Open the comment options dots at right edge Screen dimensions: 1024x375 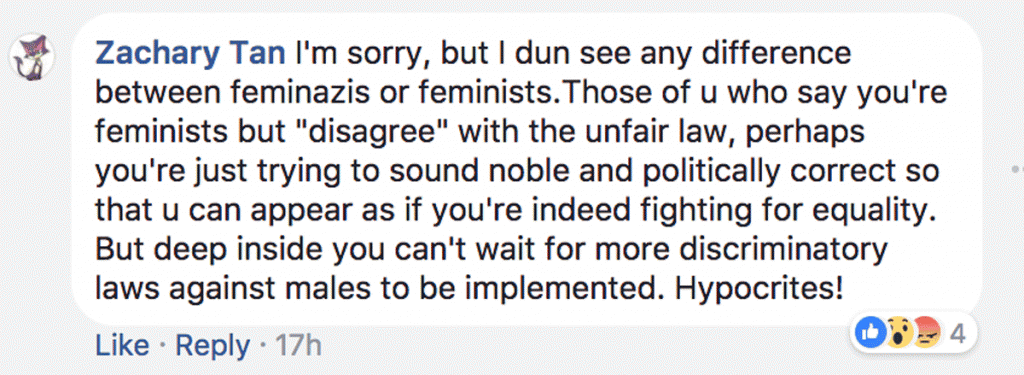(x=1016, y=167)
